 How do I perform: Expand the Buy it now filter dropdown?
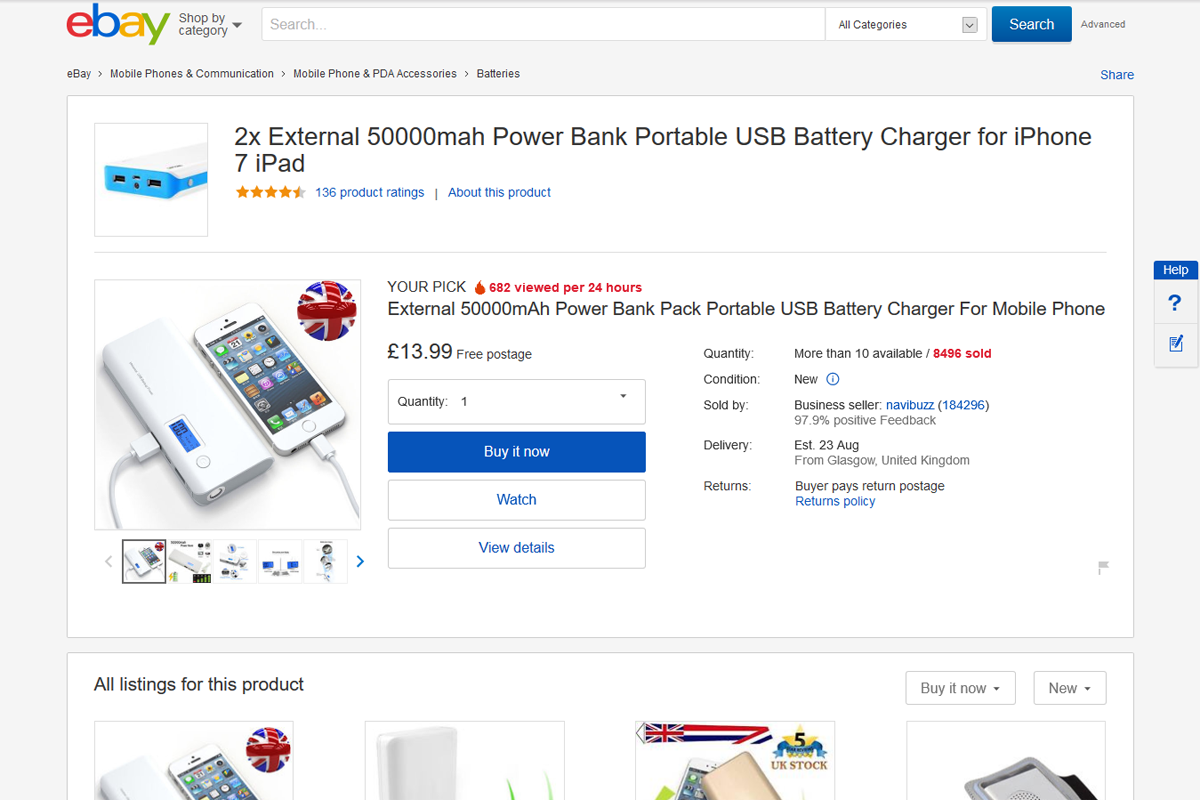pyautogui.click(x=960, y=688)
